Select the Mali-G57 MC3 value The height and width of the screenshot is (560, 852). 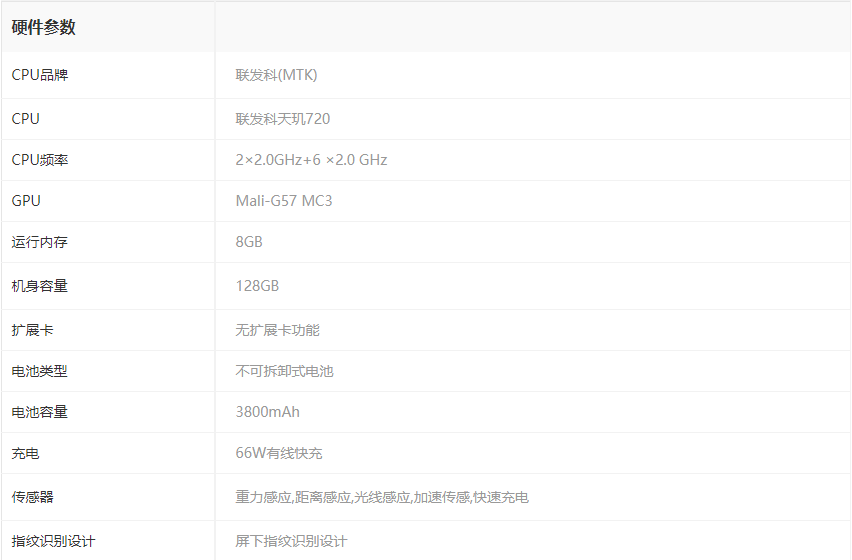[284, 201]
